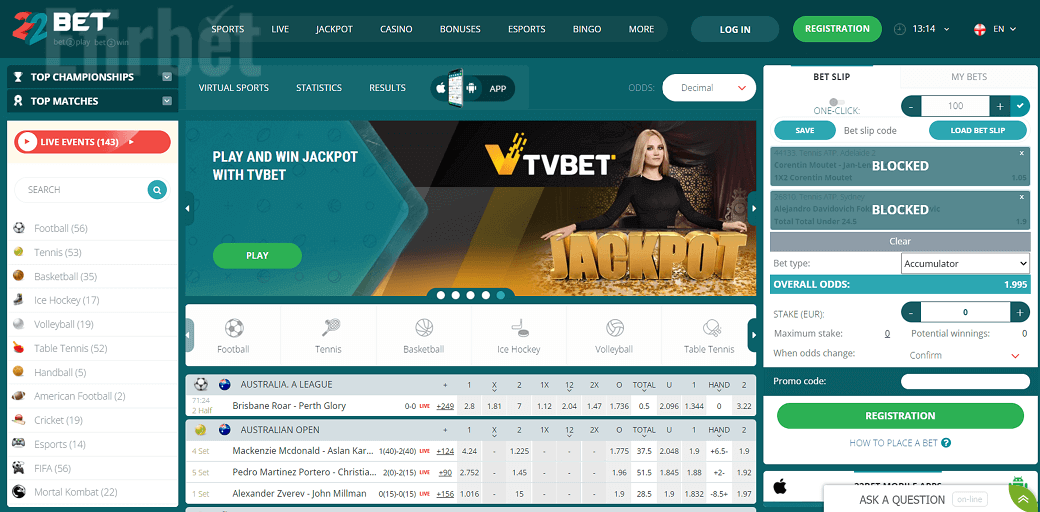Click the Apple icon in mobile apps panel
Screen dimensions: 1040x512
tap(780, 487)
